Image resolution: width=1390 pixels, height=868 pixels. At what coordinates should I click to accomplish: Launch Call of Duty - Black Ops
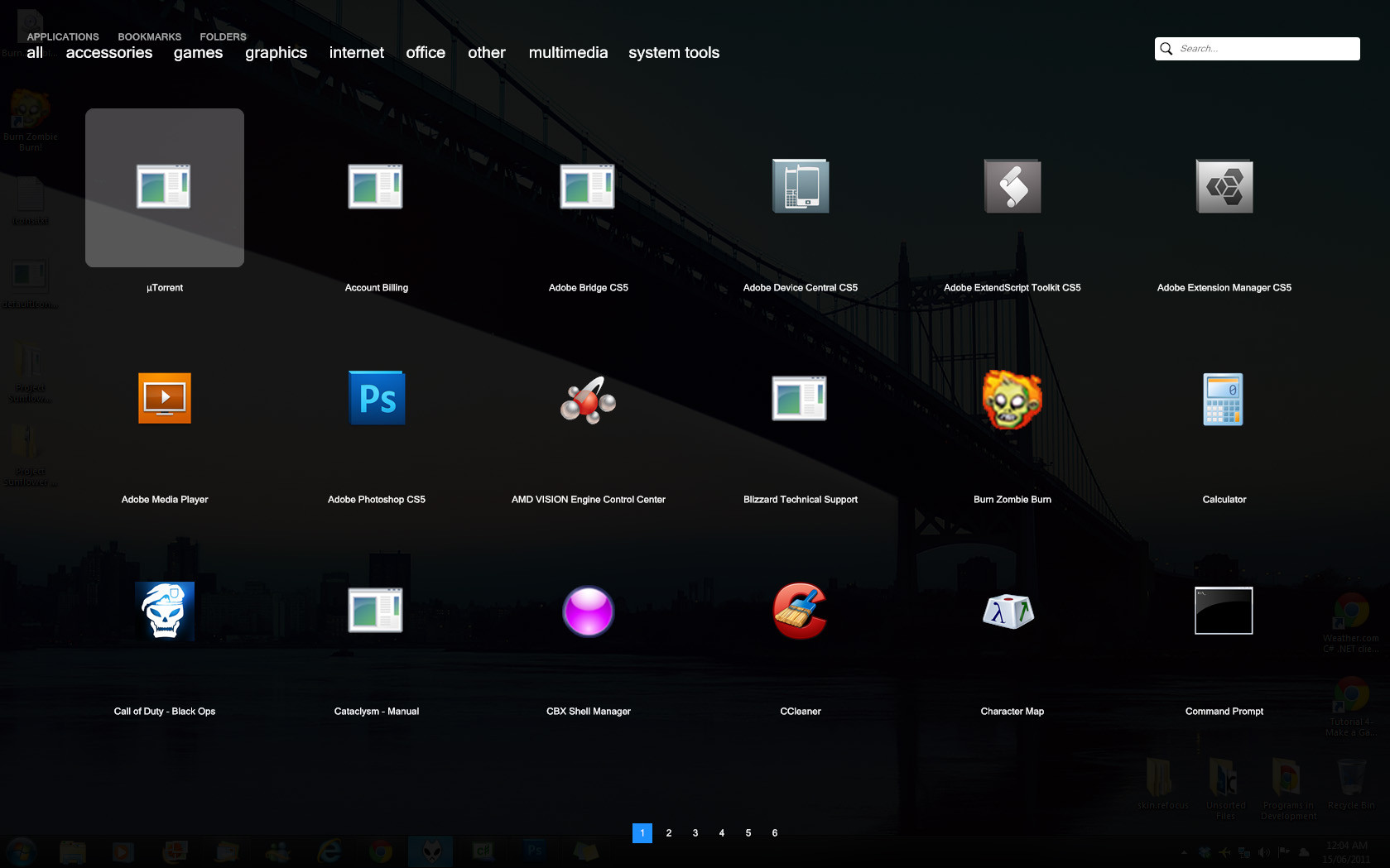point(165,611)
